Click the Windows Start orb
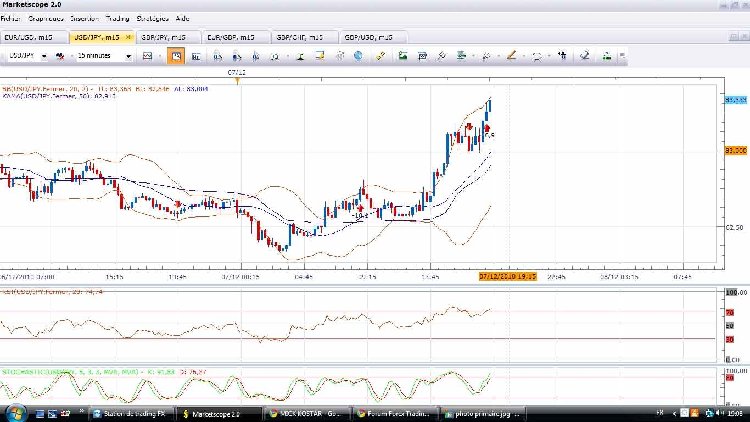Screen dimensions: 750x422 coord(17,412)
